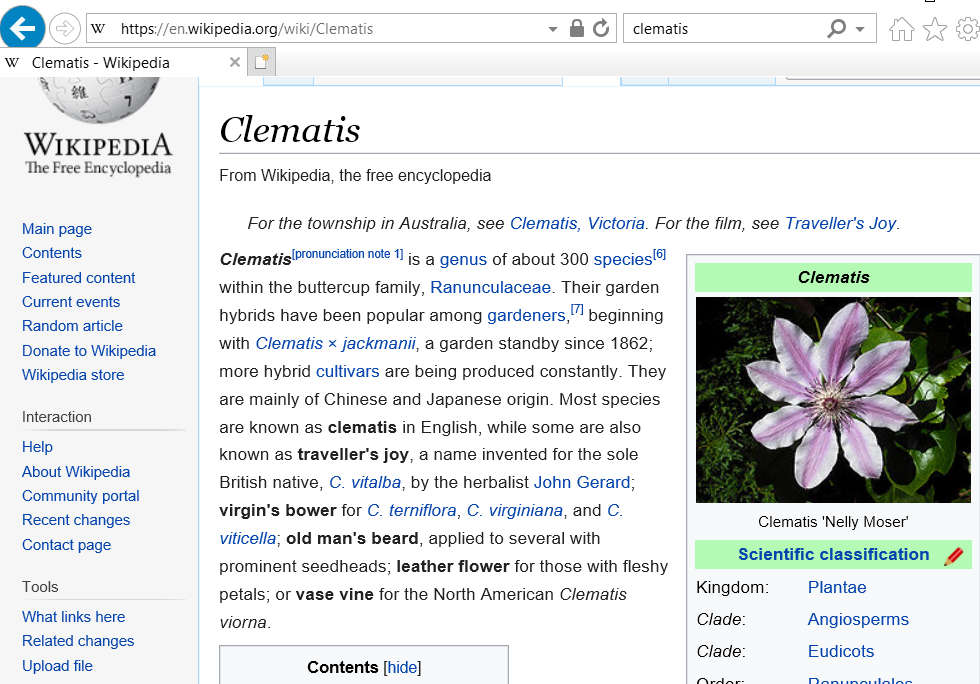The image size is (980, 684).
Task: Open a new tab with the new tab button
Action: pos(261,62)
